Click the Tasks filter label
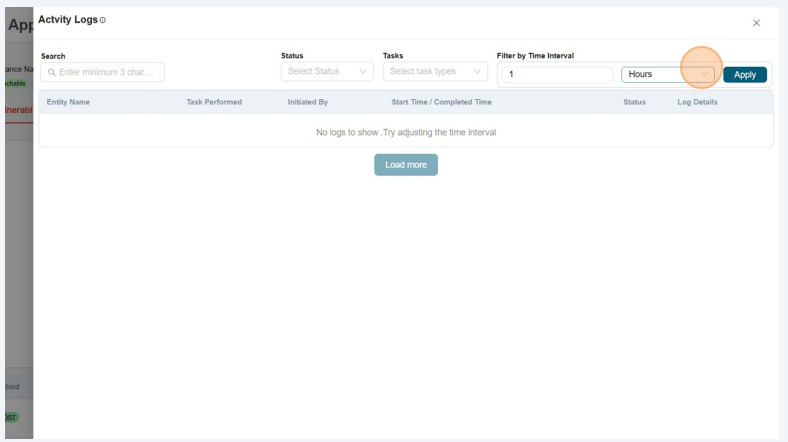This screenshot has height=442, width=788. click(393, 56)
